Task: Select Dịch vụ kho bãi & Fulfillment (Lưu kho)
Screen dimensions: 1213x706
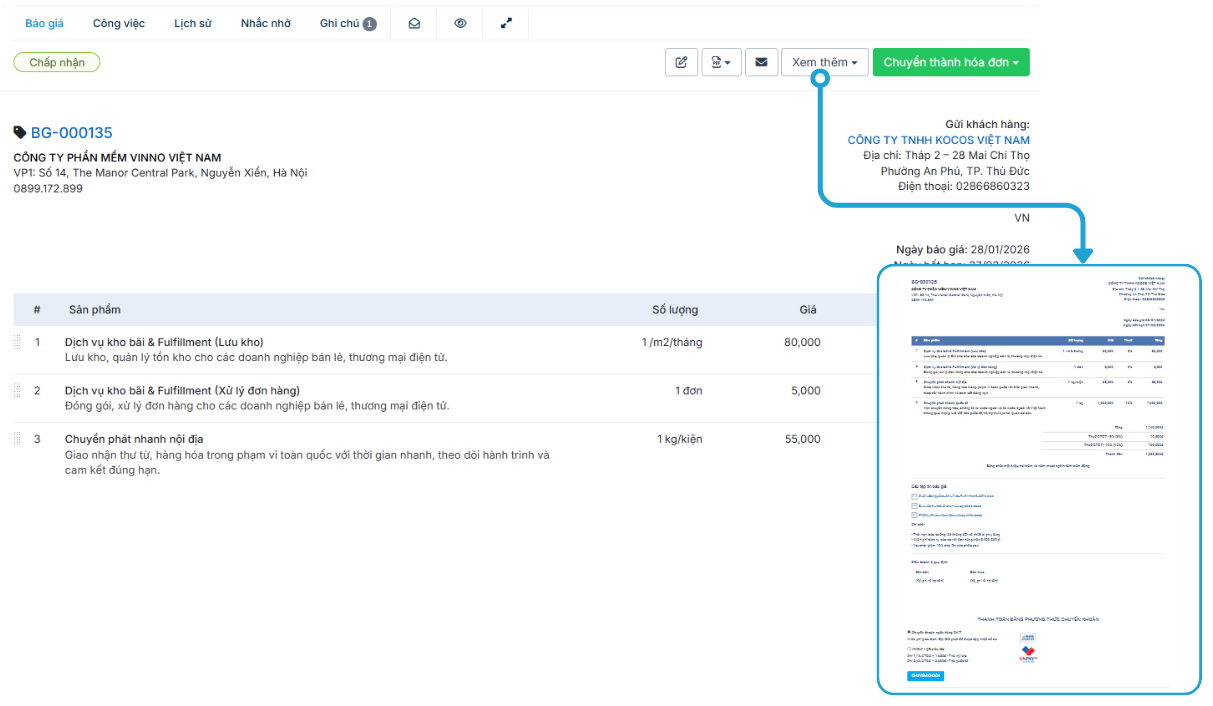Action: click(x=164, y=342)
